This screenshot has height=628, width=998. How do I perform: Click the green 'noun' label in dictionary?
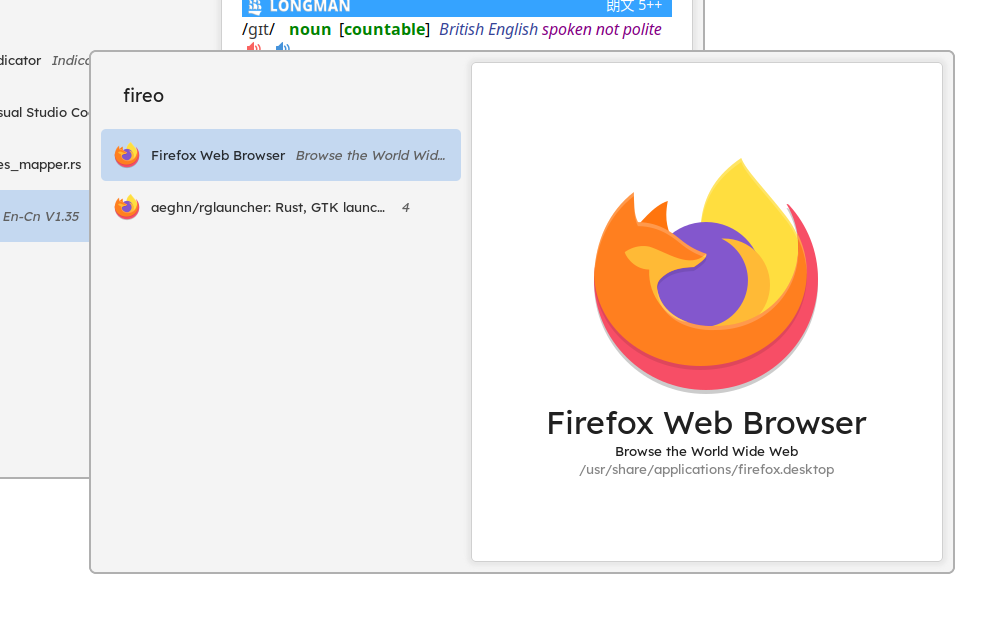tap(310, 29)
